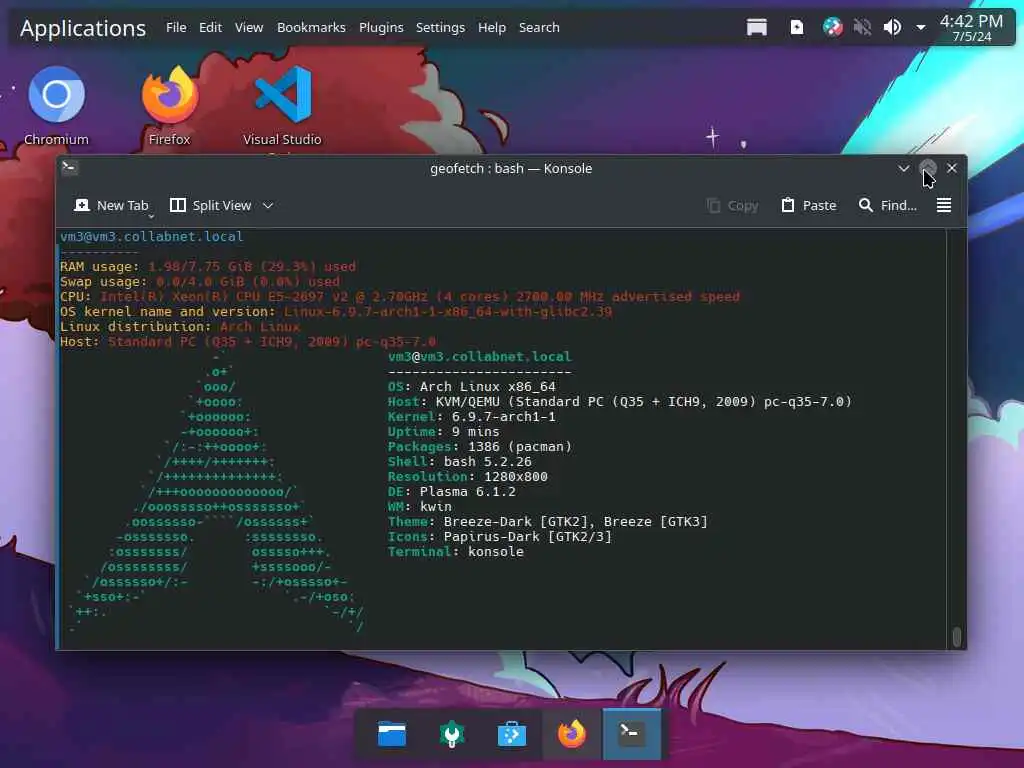Open the Plugins menu
Screen dimensions: 1024x768
click(x=381, y=27)
